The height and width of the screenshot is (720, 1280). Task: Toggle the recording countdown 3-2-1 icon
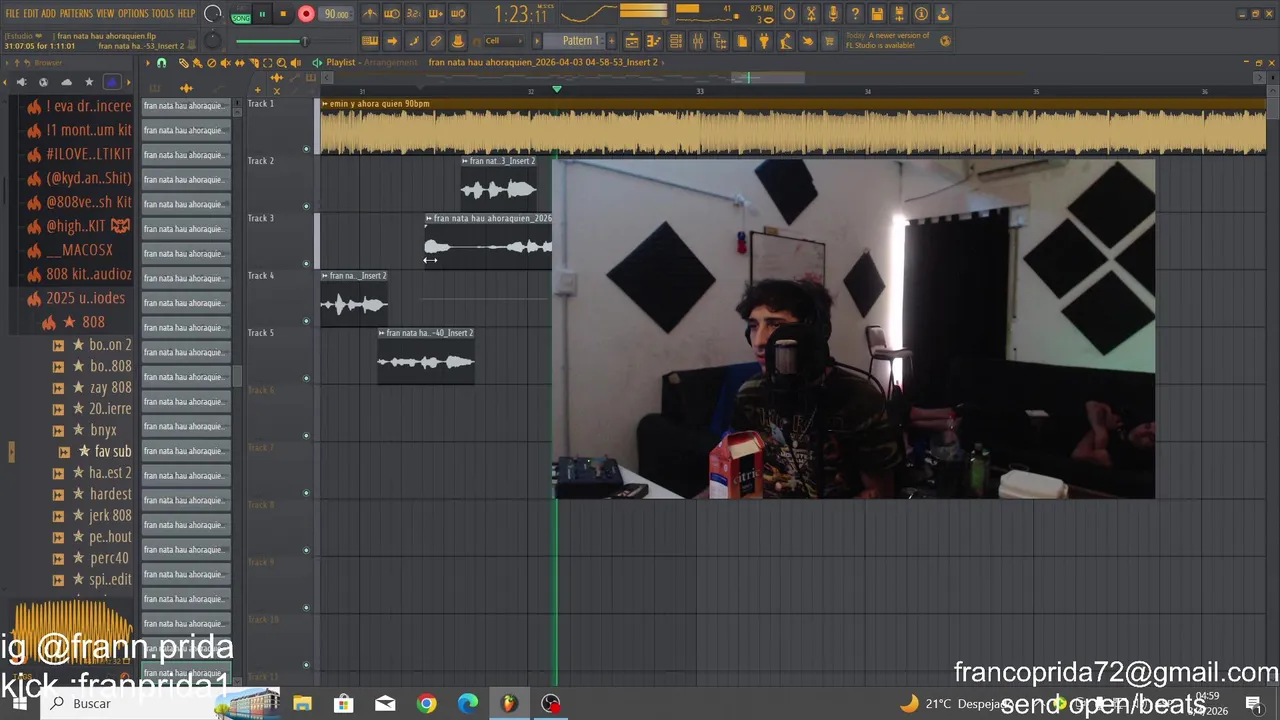point(414,14)
